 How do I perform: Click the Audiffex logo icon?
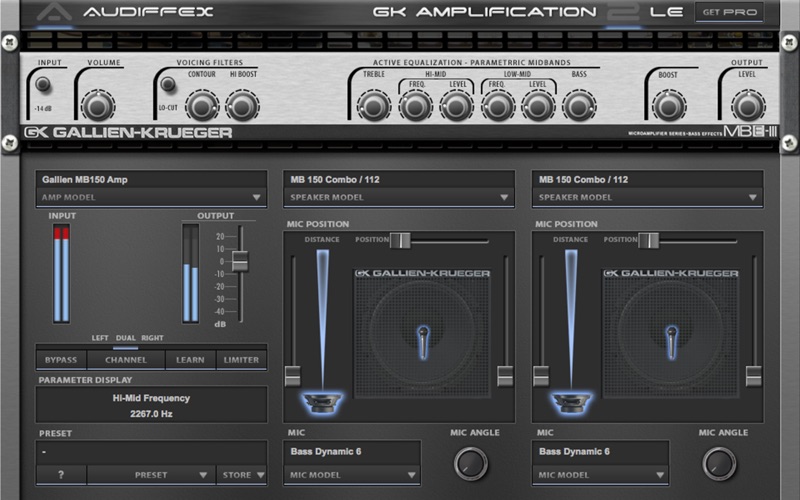(54, 13)
